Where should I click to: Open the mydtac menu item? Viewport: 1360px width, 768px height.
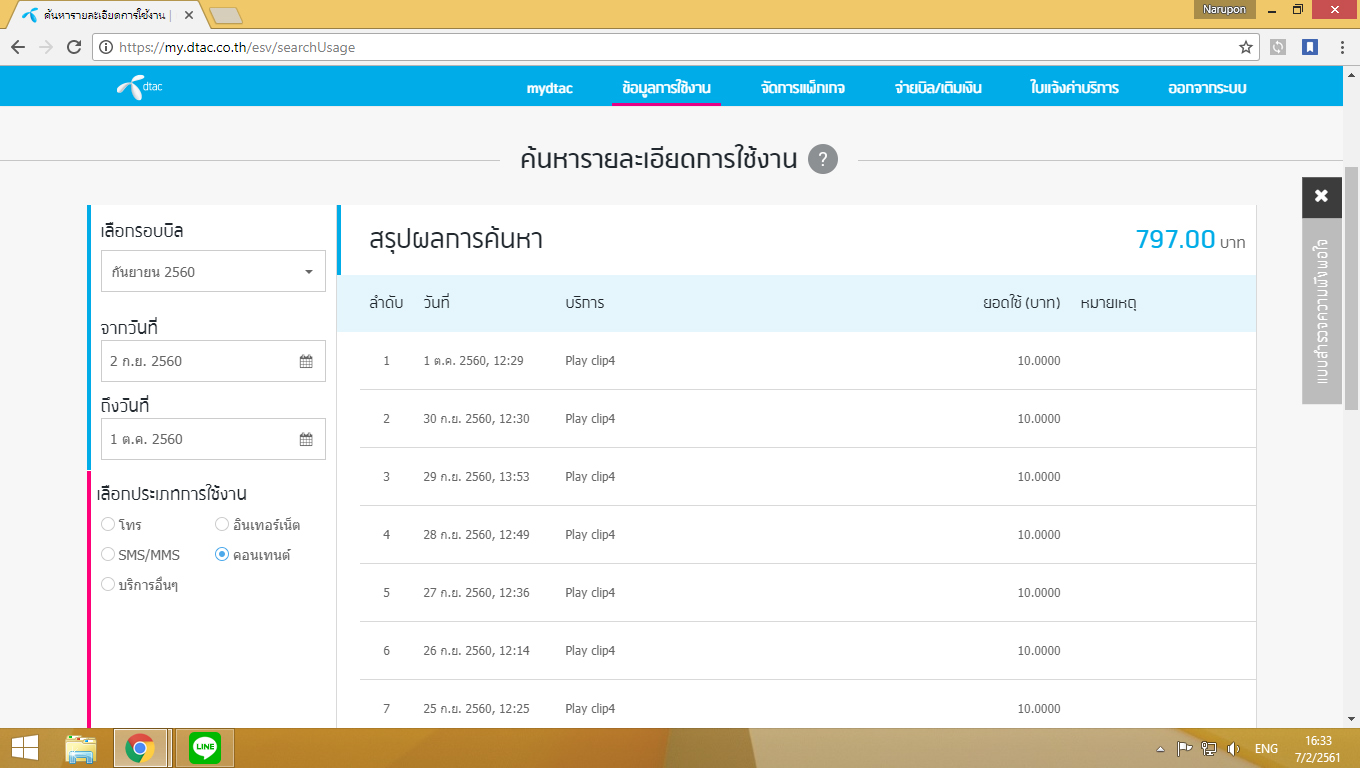[x=550, y=88]
